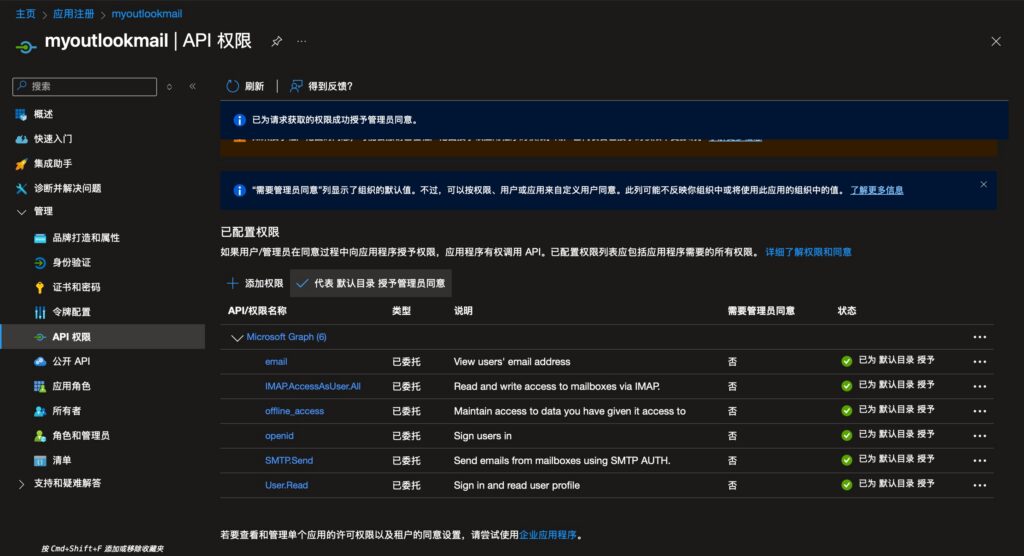The image size is (1024, 556).
Task: Pin the myoutlookmail page using pin icon
Action: [x=277, y=41]
